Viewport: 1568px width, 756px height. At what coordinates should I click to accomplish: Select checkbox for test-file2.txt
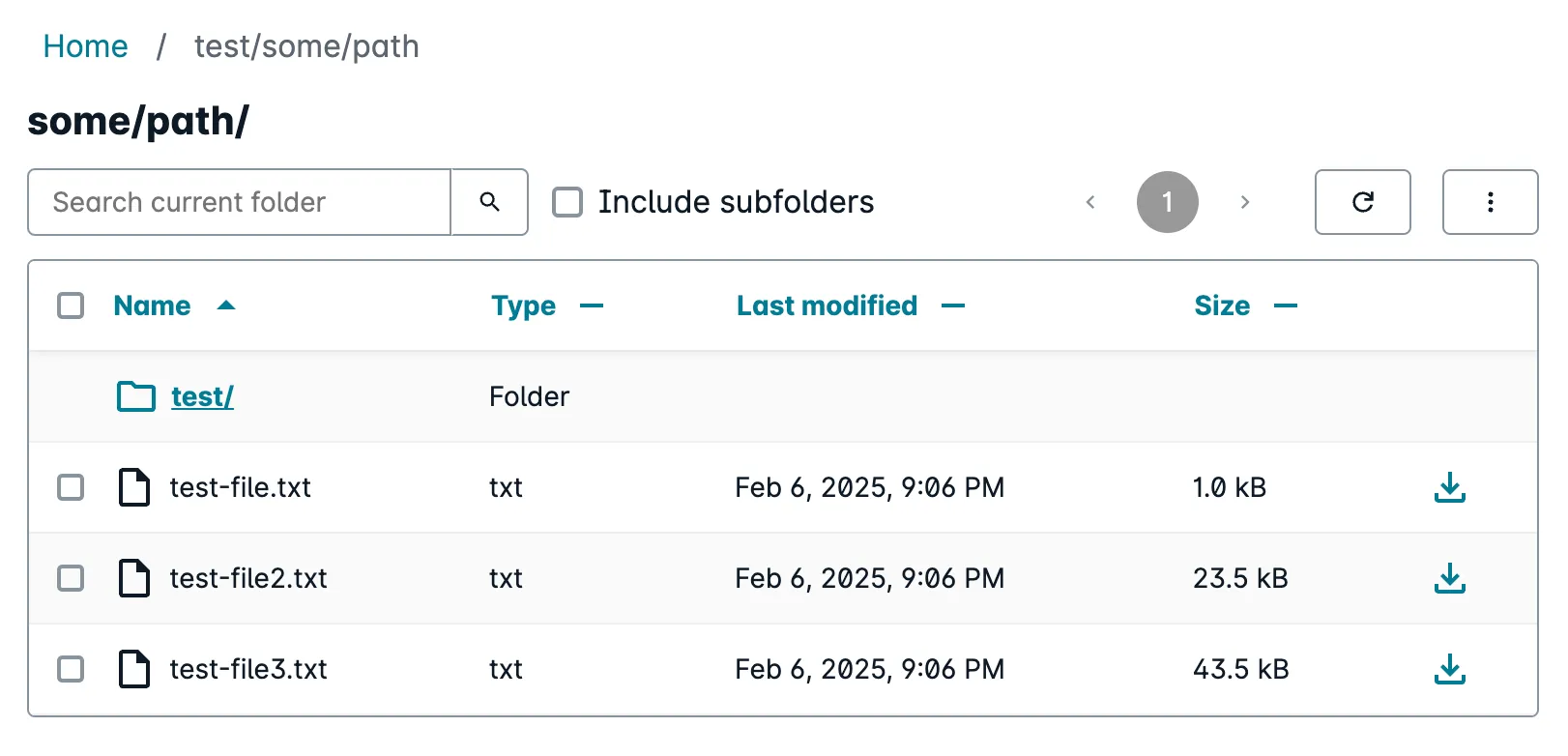(x=71, y=578)
